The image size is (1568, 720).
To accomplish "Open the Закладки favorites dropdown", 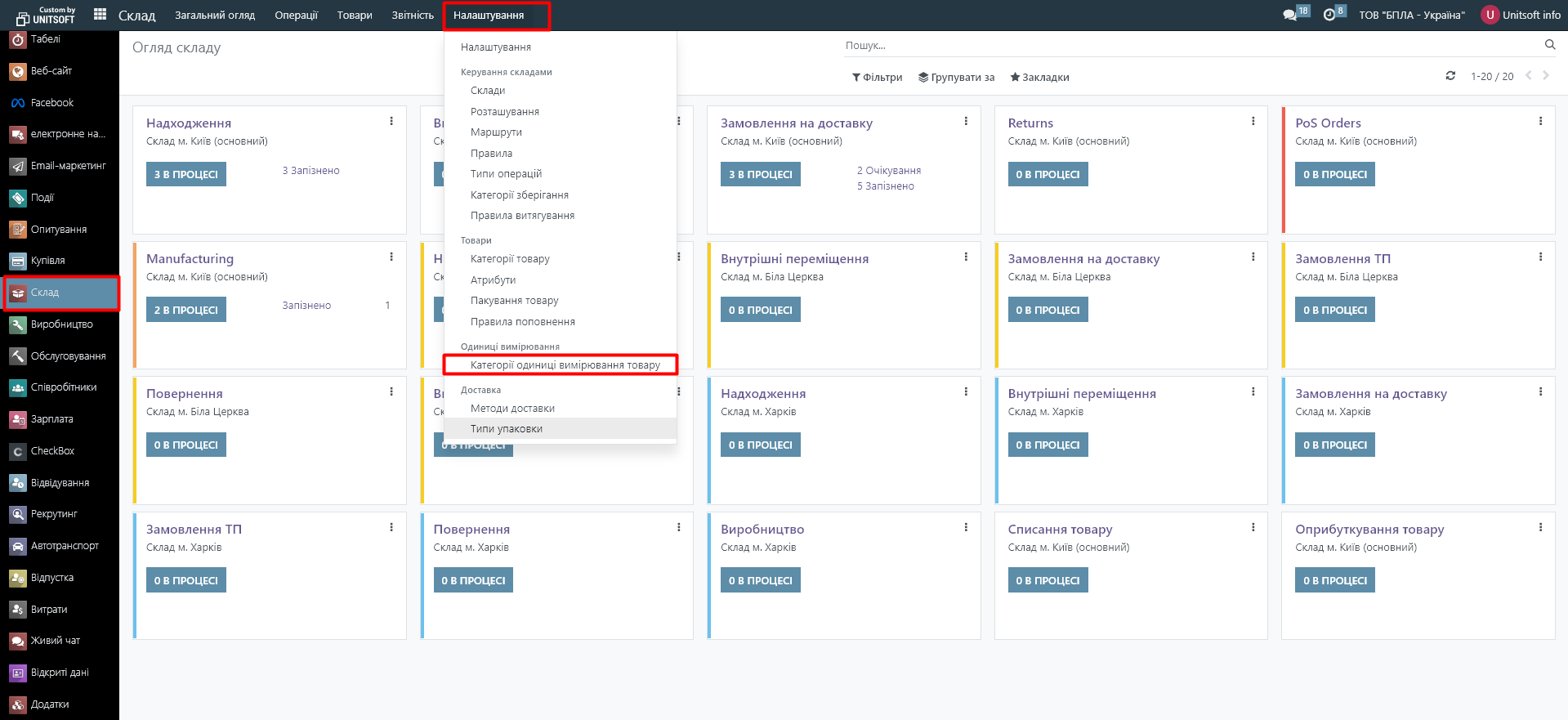I will point(1039,78).
